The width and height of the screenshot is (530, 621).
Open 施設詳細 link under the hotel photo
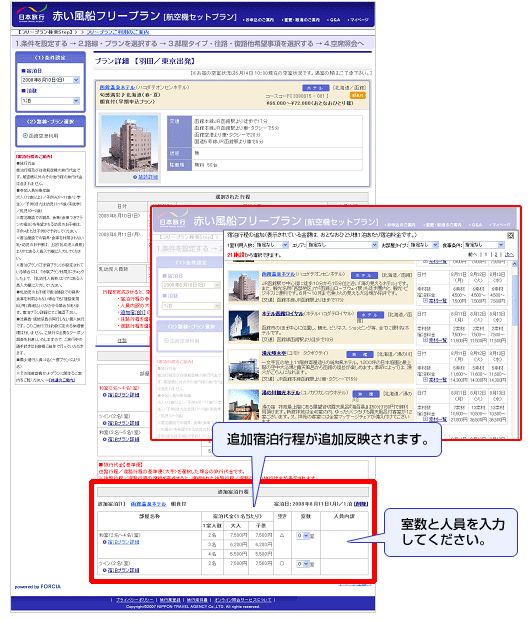pos(148,177)
